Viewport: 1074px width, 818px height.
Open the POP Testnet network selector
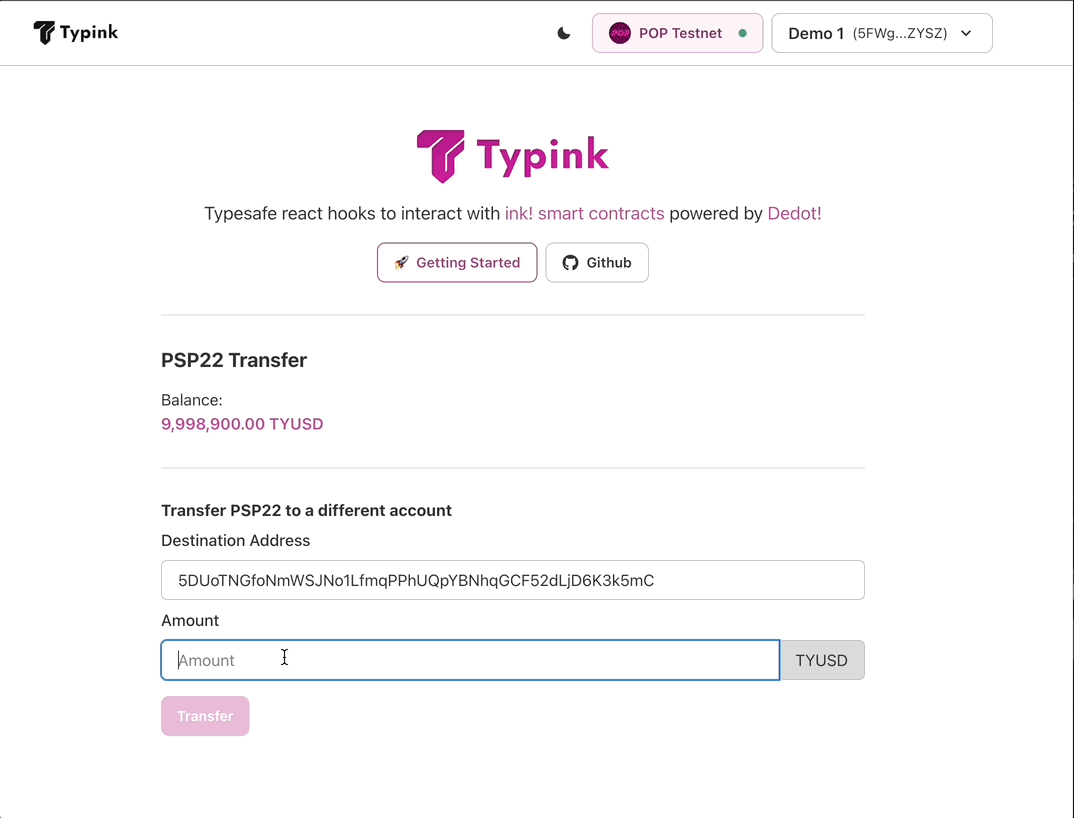point(680,33)
